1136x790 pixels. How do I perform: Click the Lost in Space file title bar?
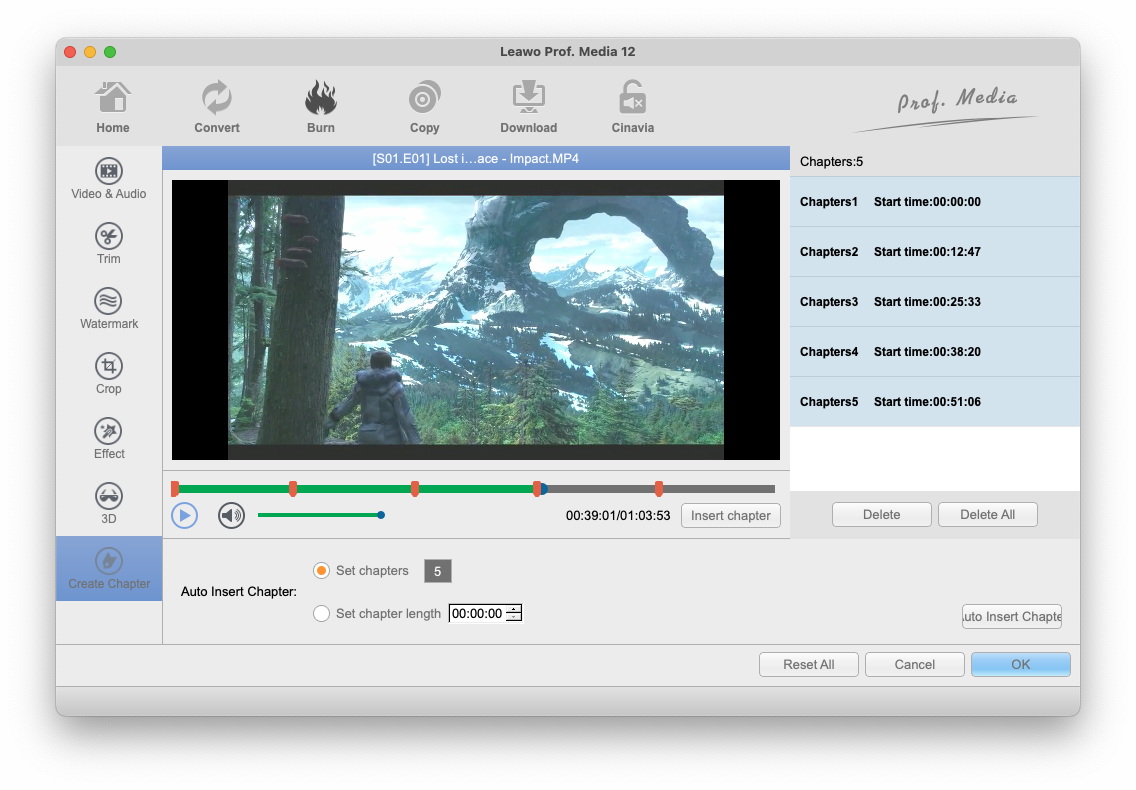[x=475, y=159]
